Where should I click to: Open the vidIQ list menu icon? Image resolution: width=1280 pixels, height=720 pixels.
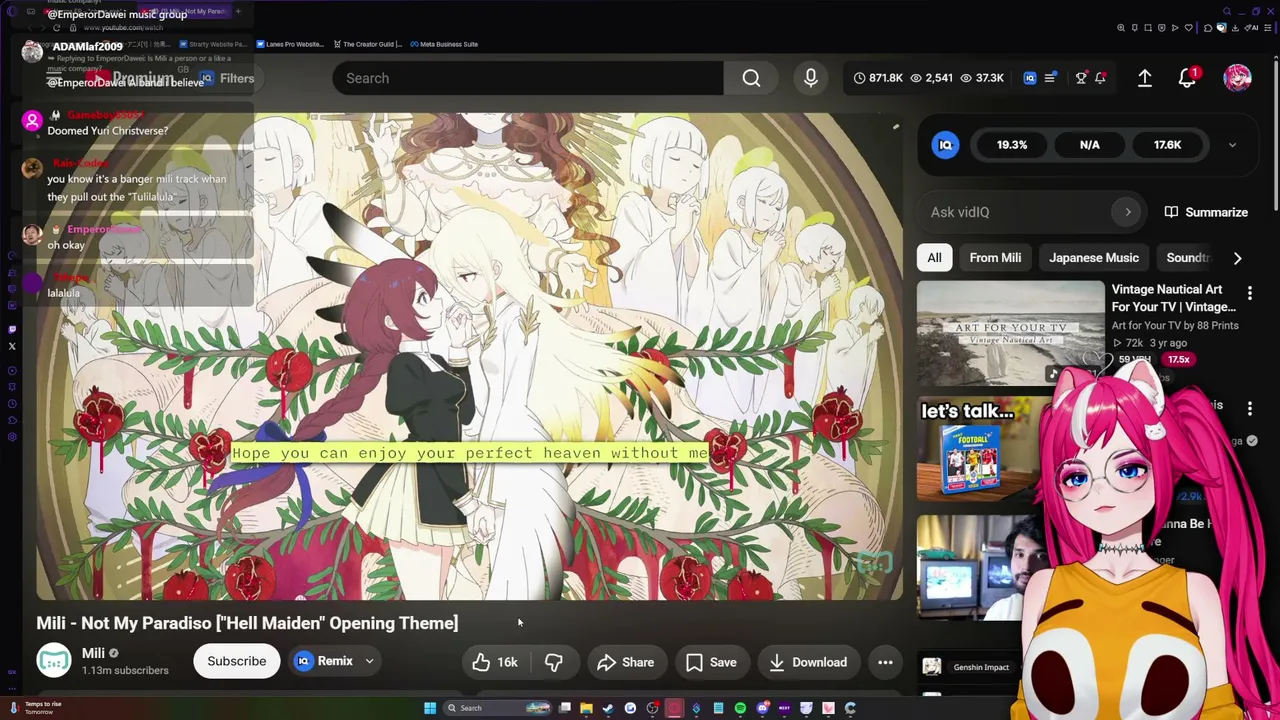1050,78
